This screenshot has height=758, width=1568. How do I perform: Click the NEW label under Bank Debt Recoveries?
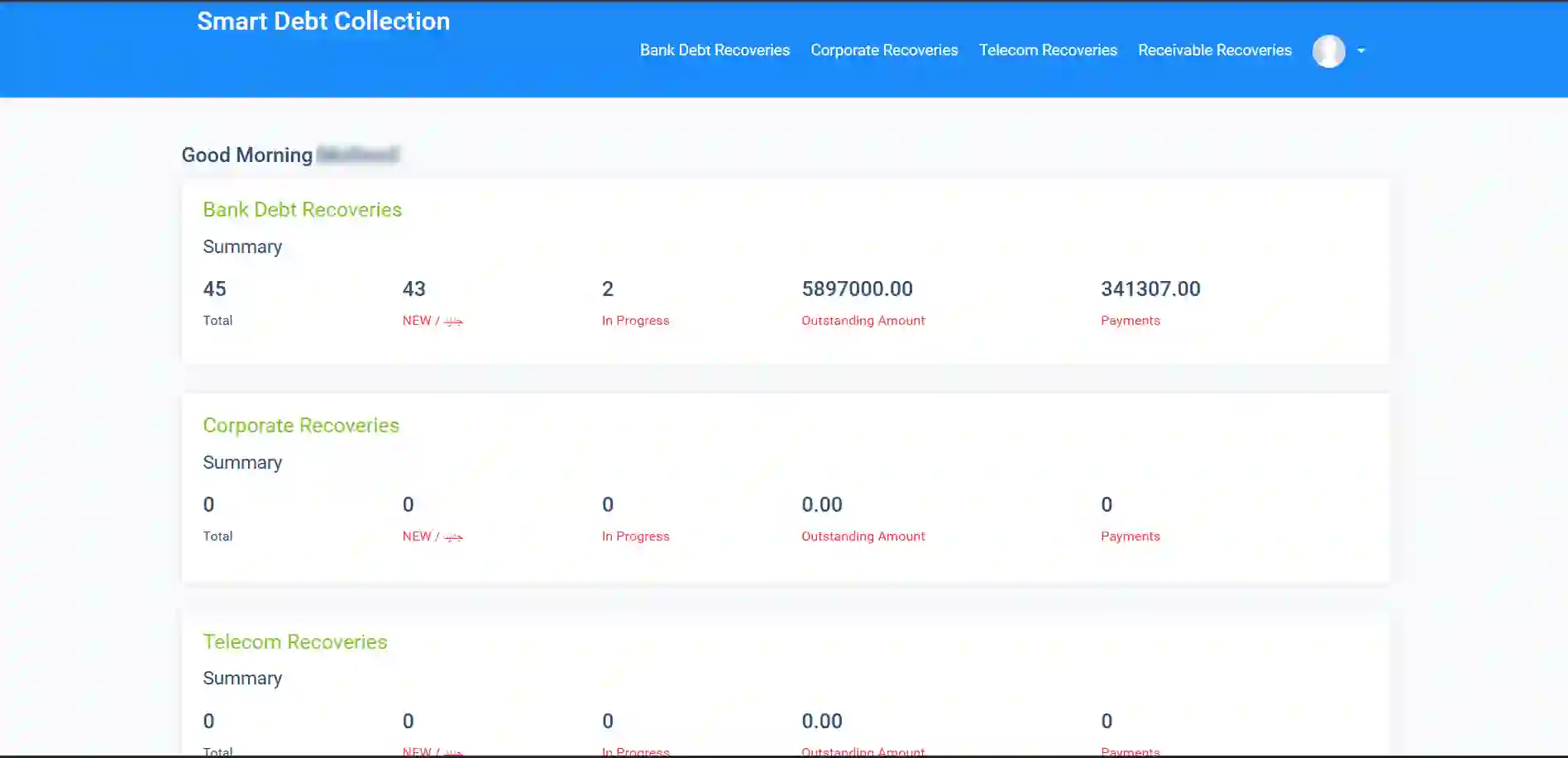432,321
